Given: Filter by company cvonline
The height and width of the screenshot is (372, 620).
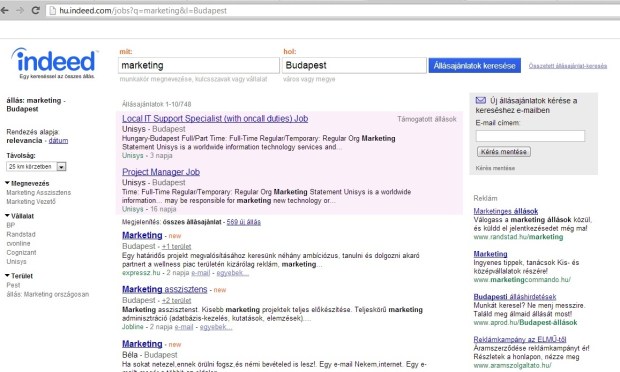Looking at the screenshot, I should click(18, 244).
